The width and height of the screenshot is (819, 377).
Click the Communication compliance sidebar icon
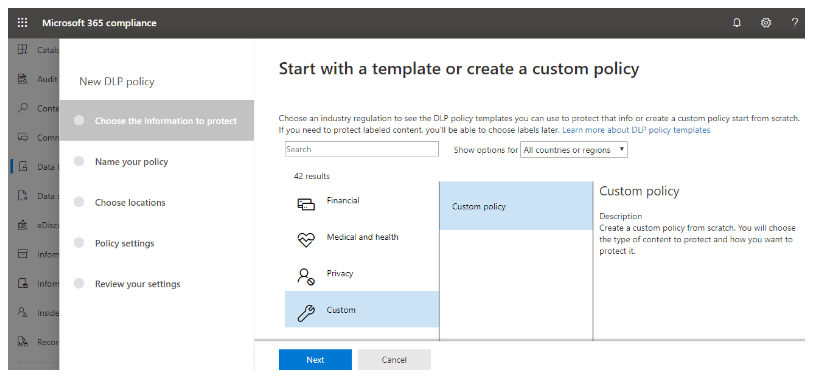click(x=22, y=137)
